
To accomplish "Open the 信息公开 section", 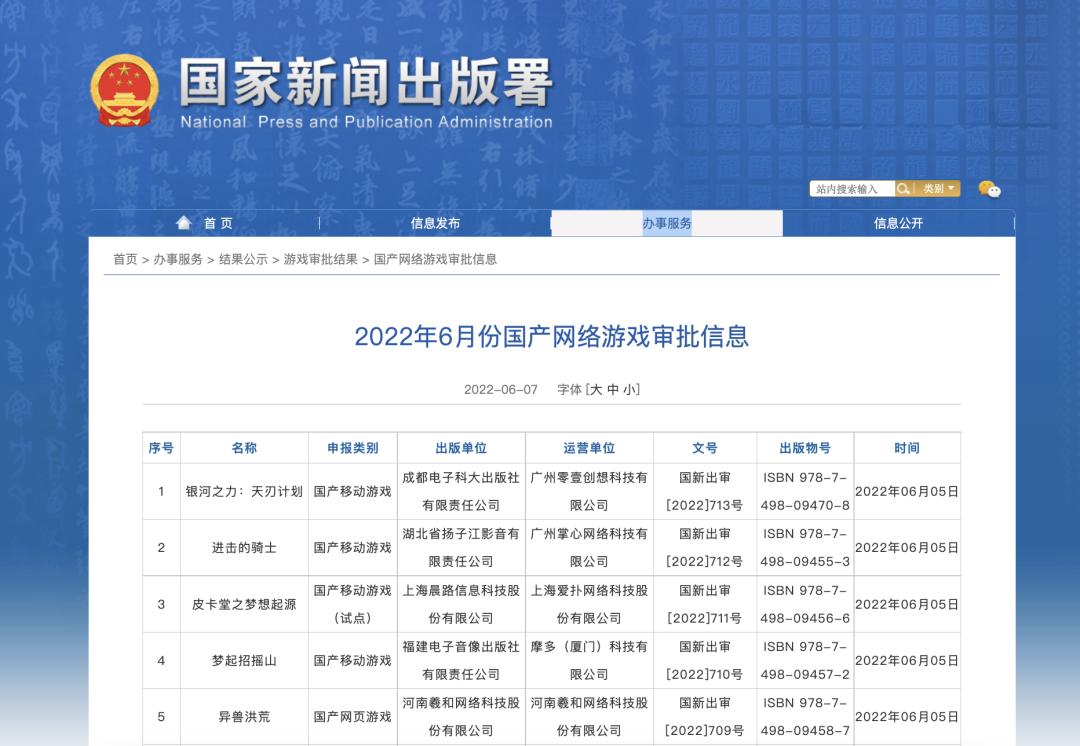I will [x=898, y=223].
